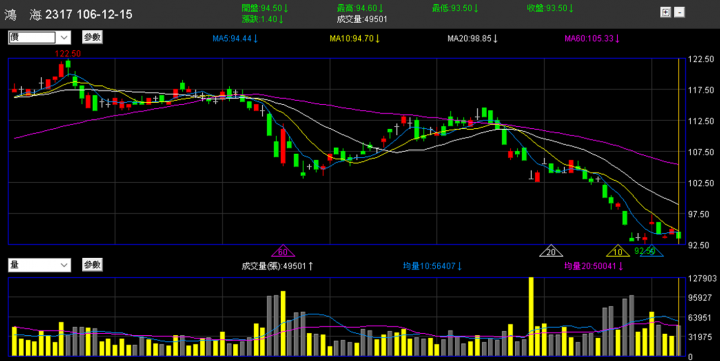
Task: Click the 107.50 price axis label
Action: pos(701,152)
